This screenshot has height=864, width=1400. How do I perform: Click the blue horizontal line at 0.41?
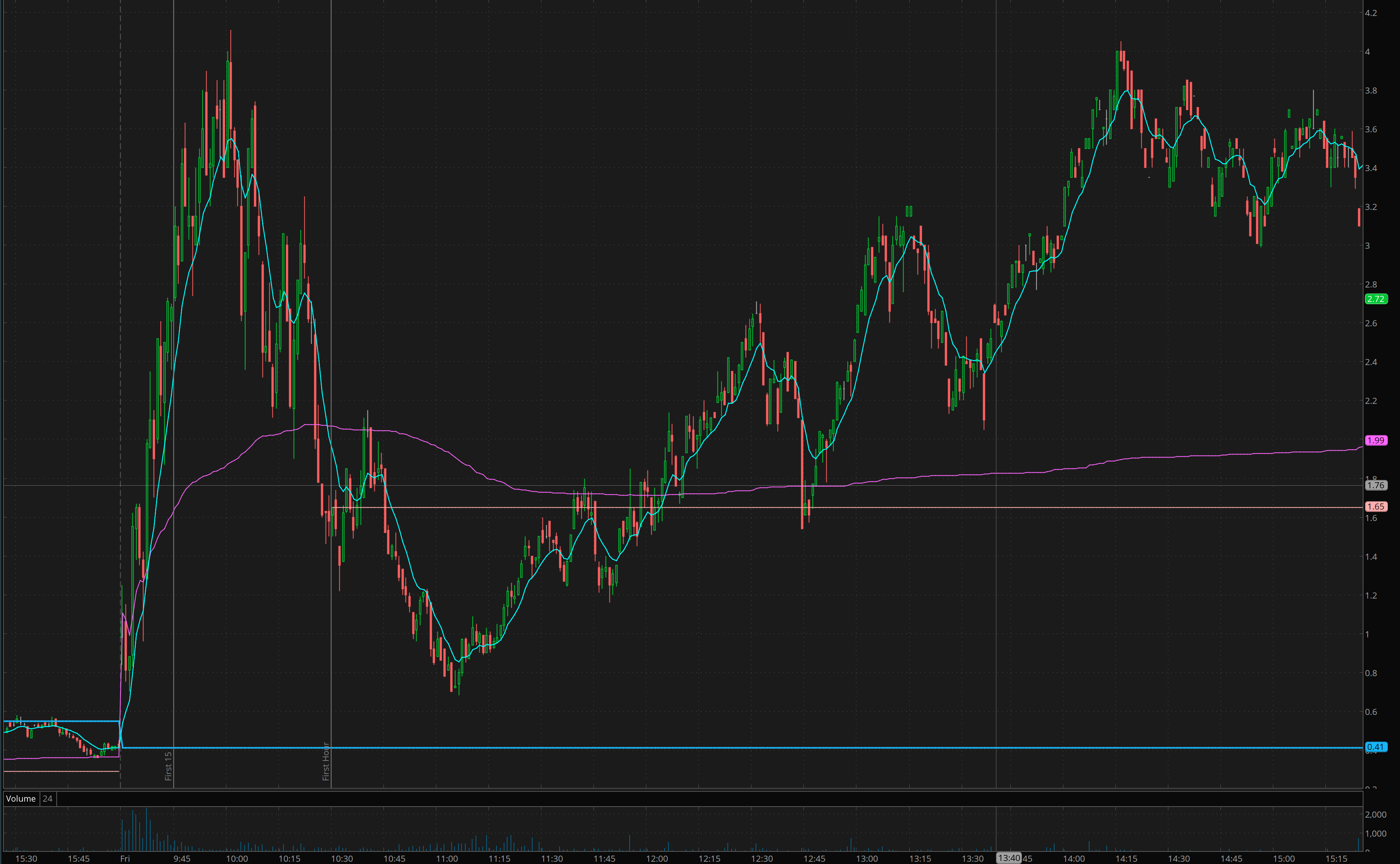tap(686, 747)
